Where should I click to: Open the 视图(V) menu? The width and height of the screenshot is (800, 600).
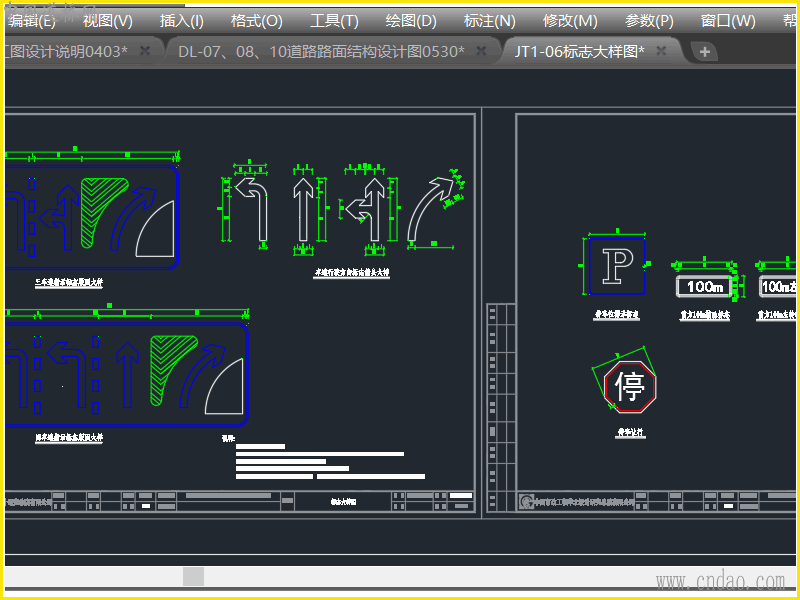[107, 21]
